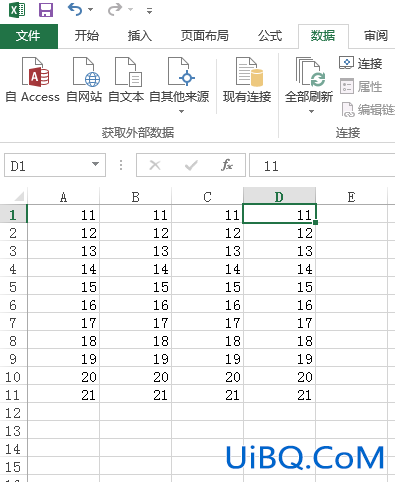Switch to the 开始 ribbon tab
This screenshot has height=482, width=395.
87,36
